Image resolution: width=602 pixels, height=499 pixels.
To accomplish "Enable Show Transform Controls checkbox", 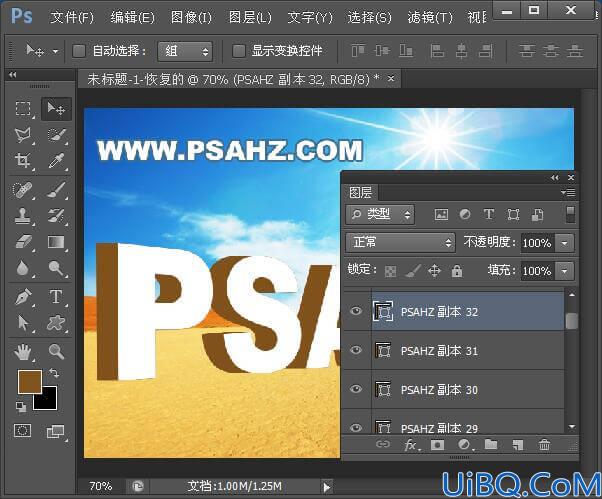I will pos(238,51).
